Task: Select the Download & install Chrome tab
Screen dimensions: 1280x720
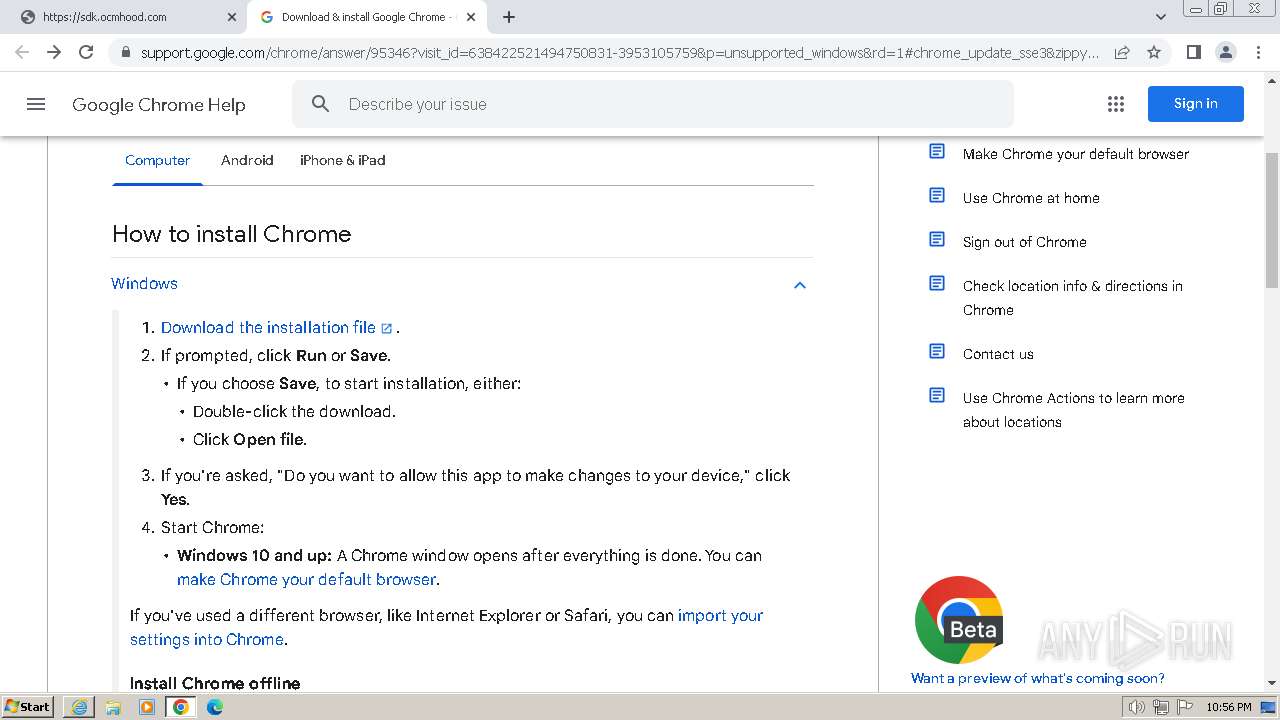Action: point(367,17)
